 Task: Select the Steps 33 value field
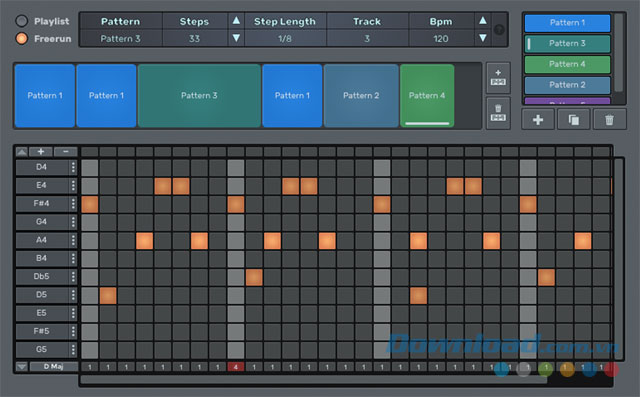coord(194,38)
